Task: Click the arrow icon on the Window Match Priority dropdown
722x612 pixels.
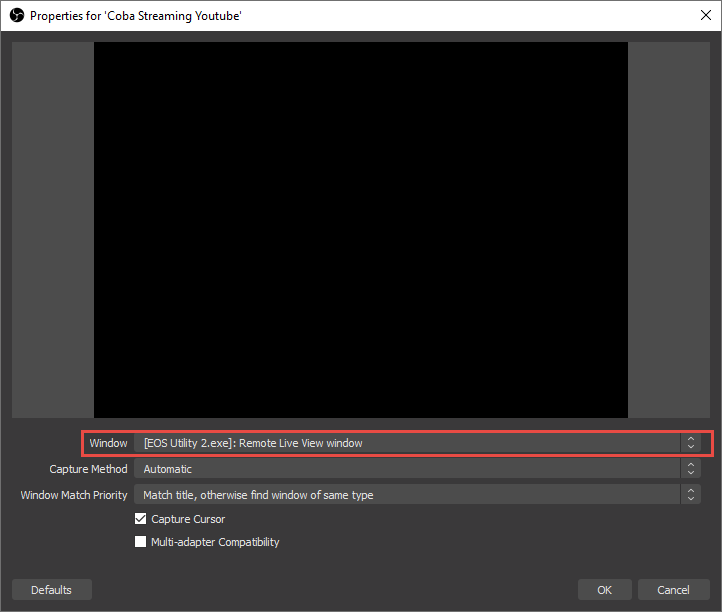Action: [690, 495]
